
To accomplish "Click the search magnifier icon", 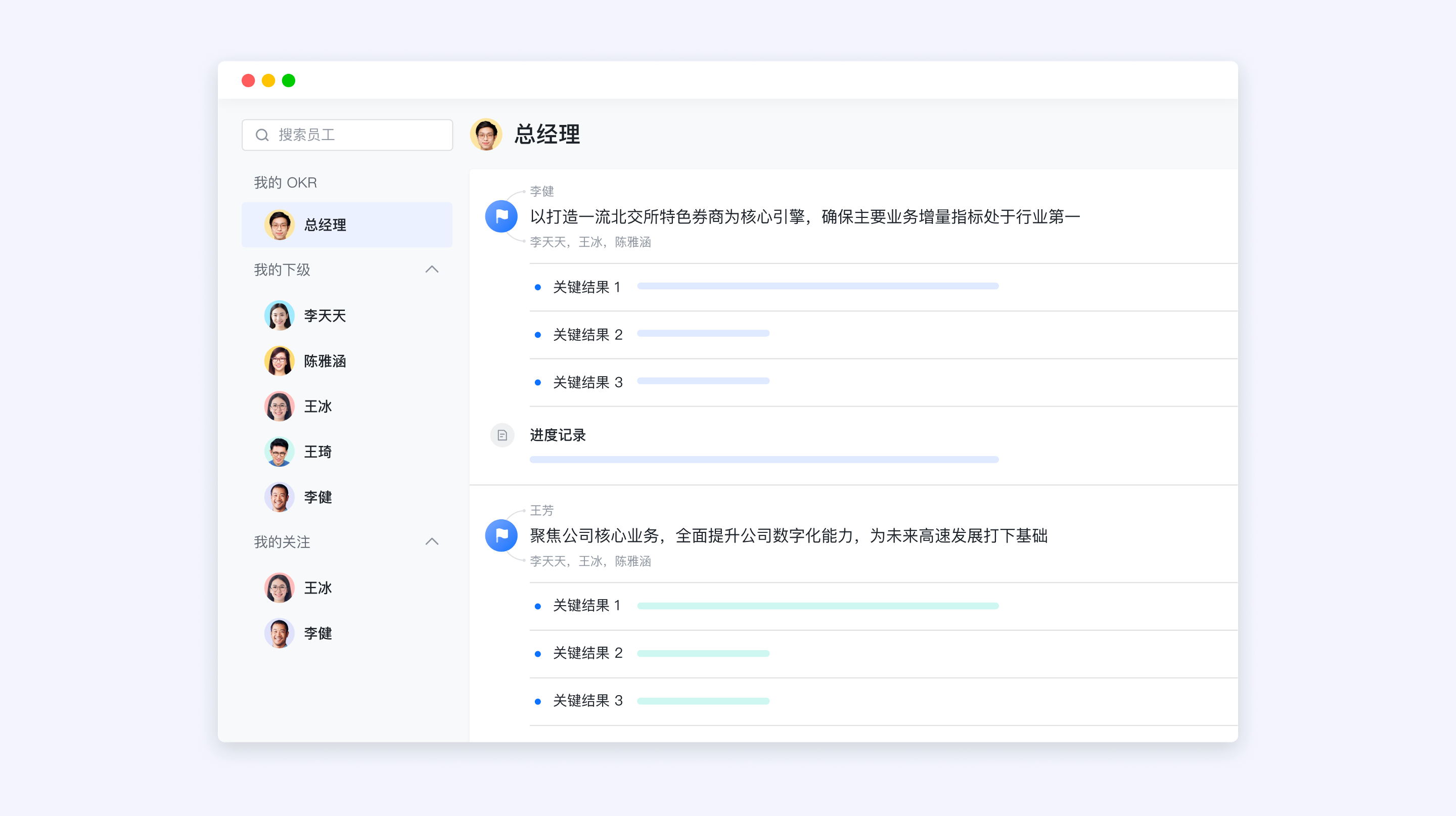I will point(262,135).
